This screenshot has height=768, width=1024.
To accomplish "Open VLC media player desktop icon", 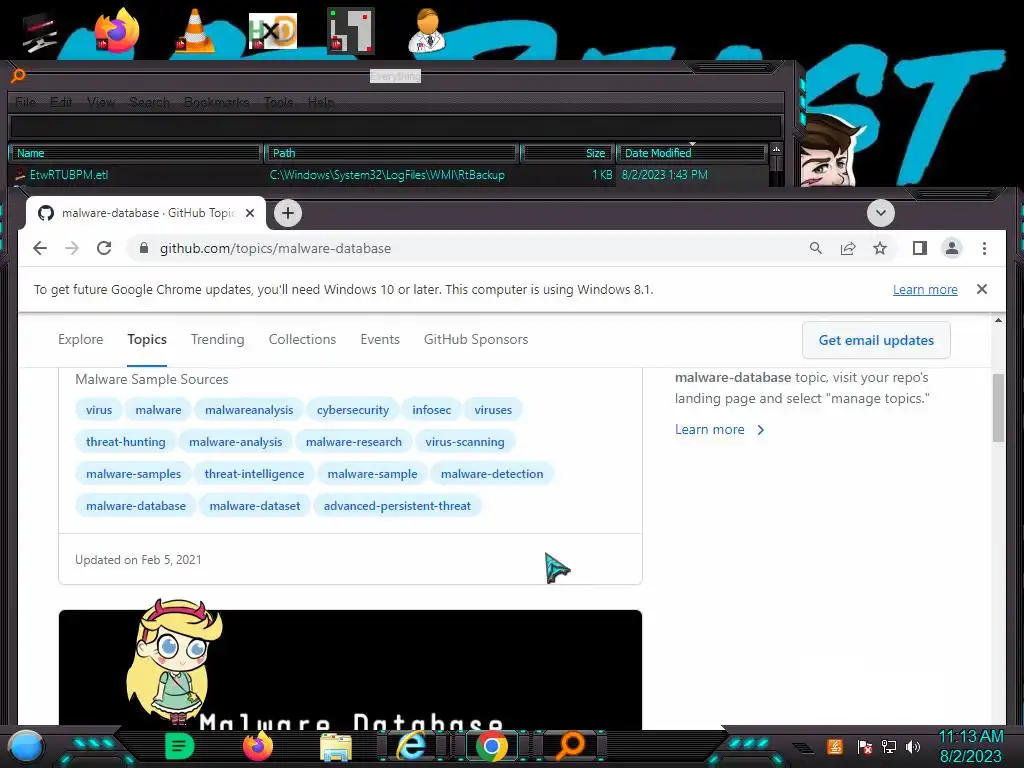I will pos(195,31).
